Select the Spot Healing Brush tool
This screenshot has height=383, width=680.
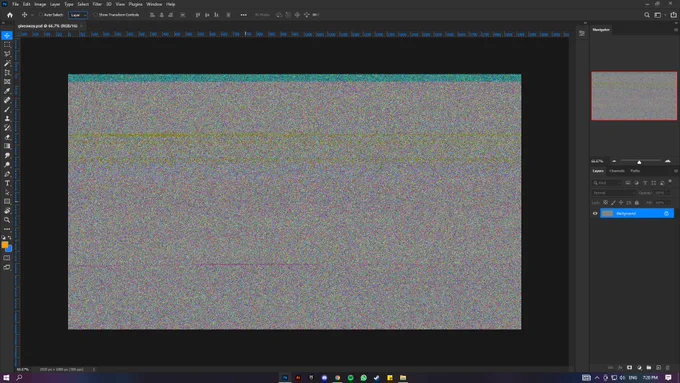point(7,100)
